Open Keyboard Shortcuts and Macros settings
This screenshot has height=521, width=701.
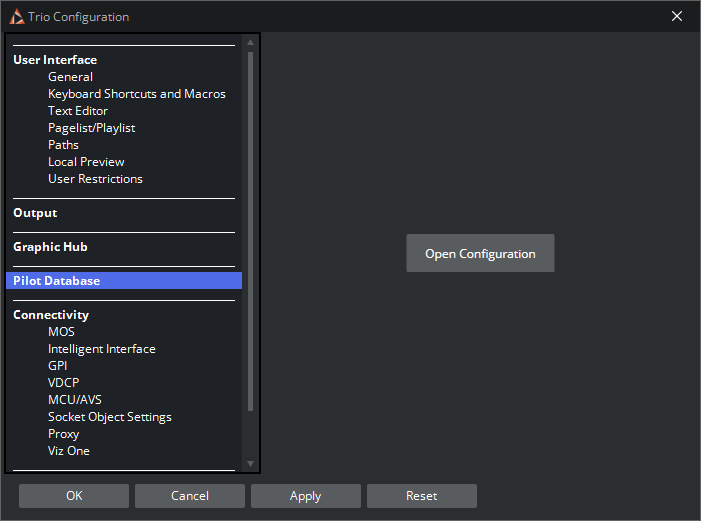pyautogui.click(x=137, y=94)
